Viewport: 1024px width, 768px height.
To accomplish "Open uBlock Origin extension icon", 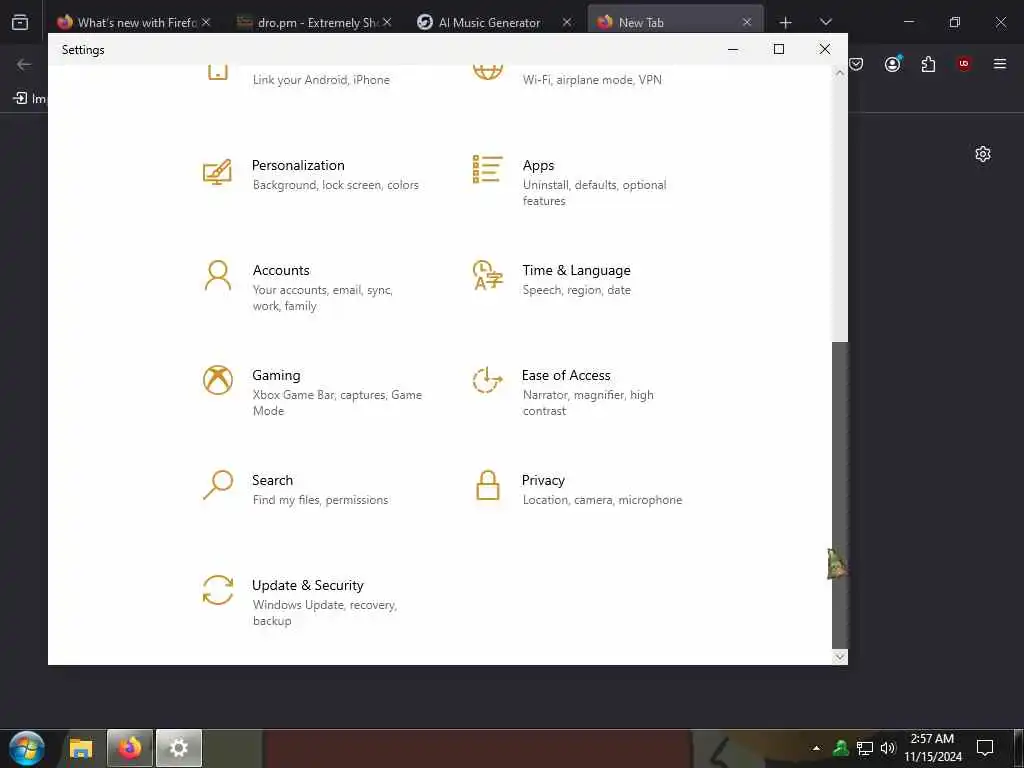I will (x=963, y=64).
